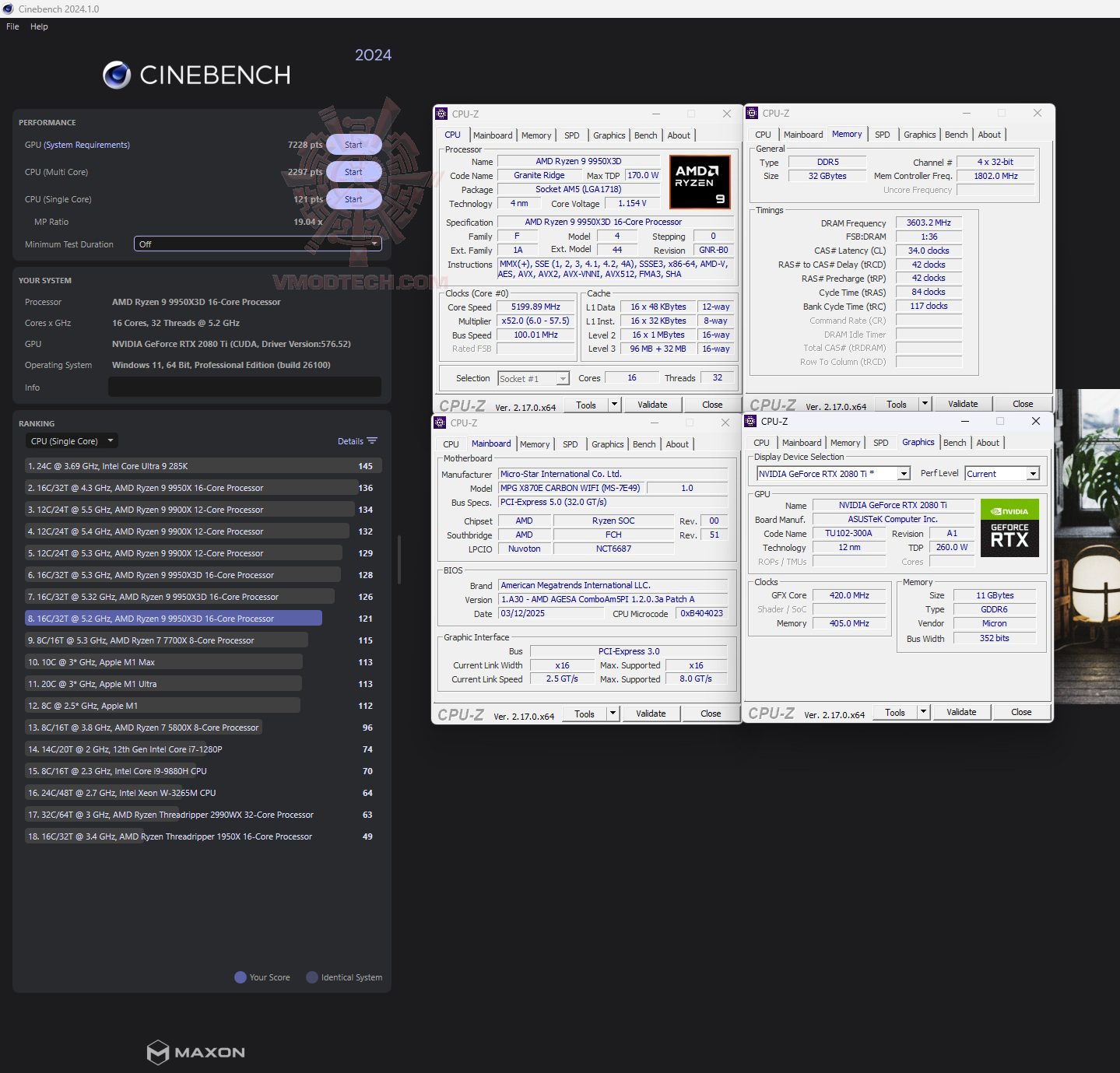Select the highlighted 16C/32T @ 5.2 GHz ranking row
Screen dimensions: 1120x1073
pos(203,619)
